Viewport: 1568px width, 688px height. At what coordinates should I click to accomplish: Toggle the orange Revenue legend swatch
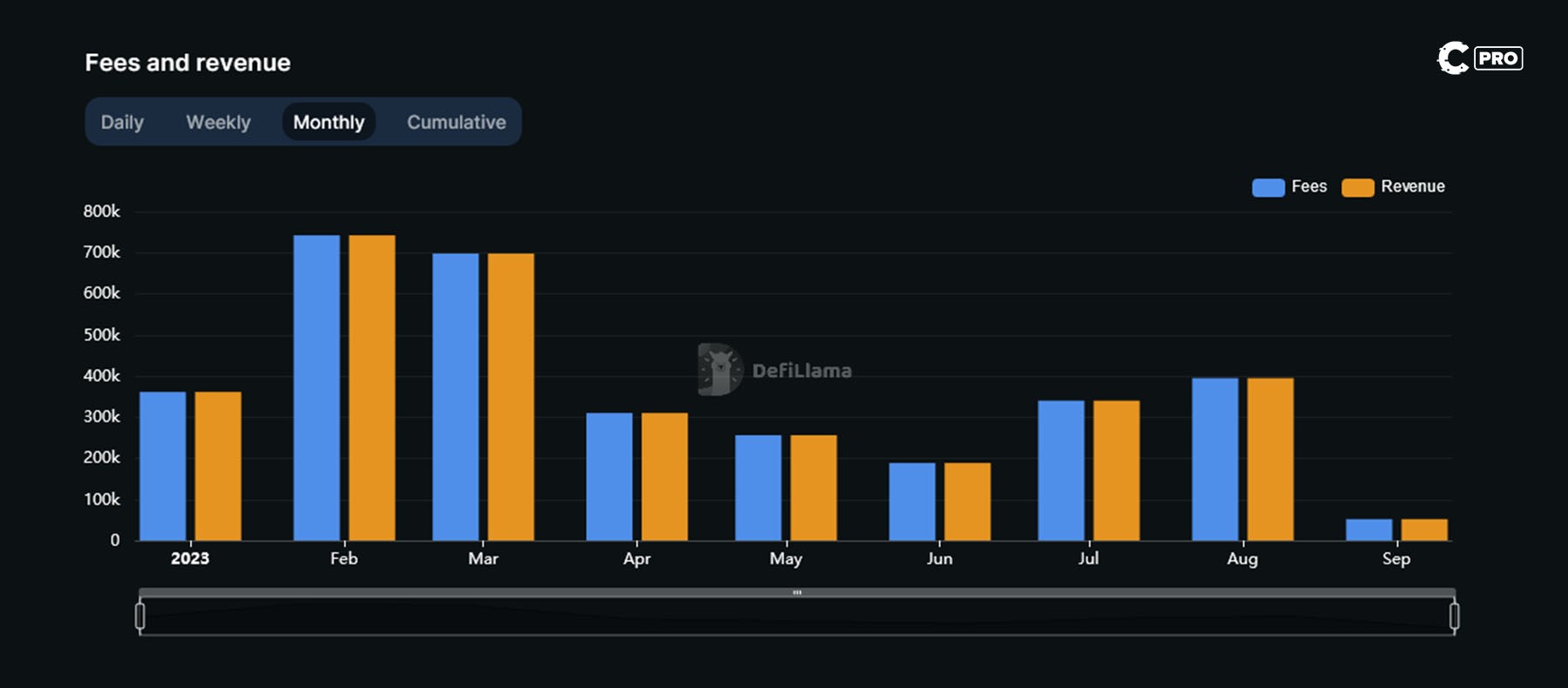1357,187
